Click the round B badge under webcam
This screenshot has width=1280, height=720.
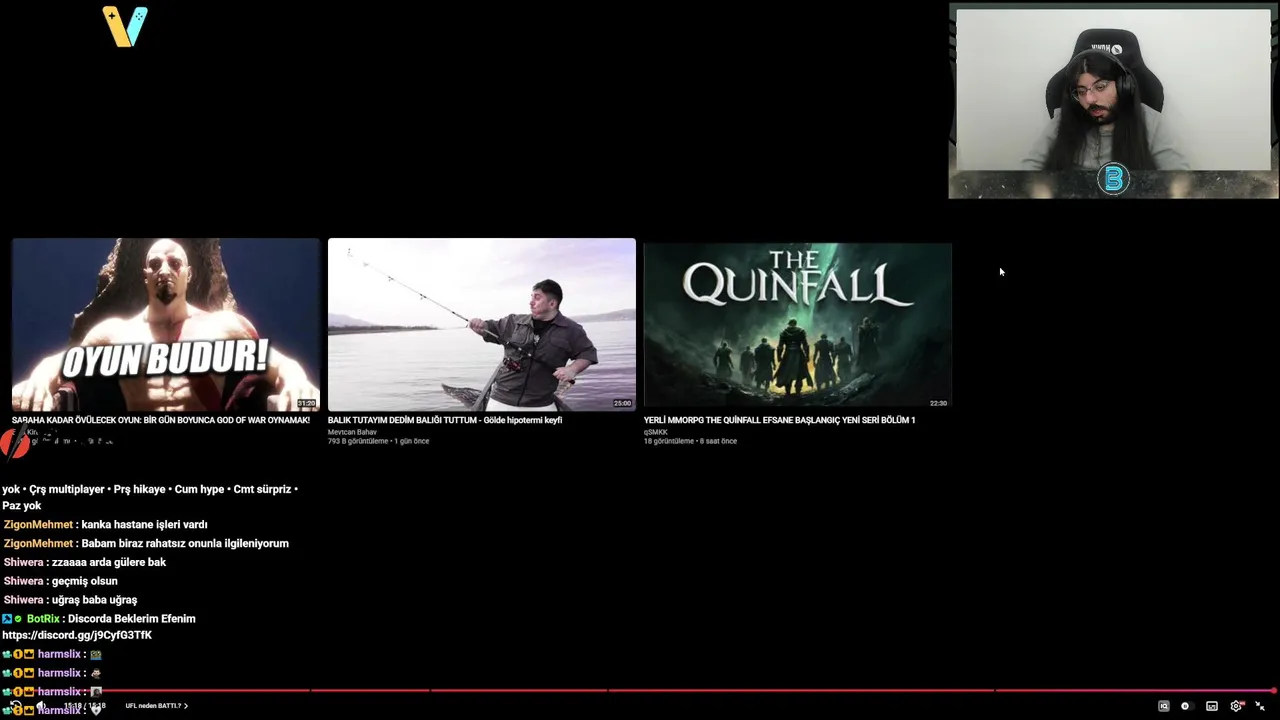[1113, 179]
